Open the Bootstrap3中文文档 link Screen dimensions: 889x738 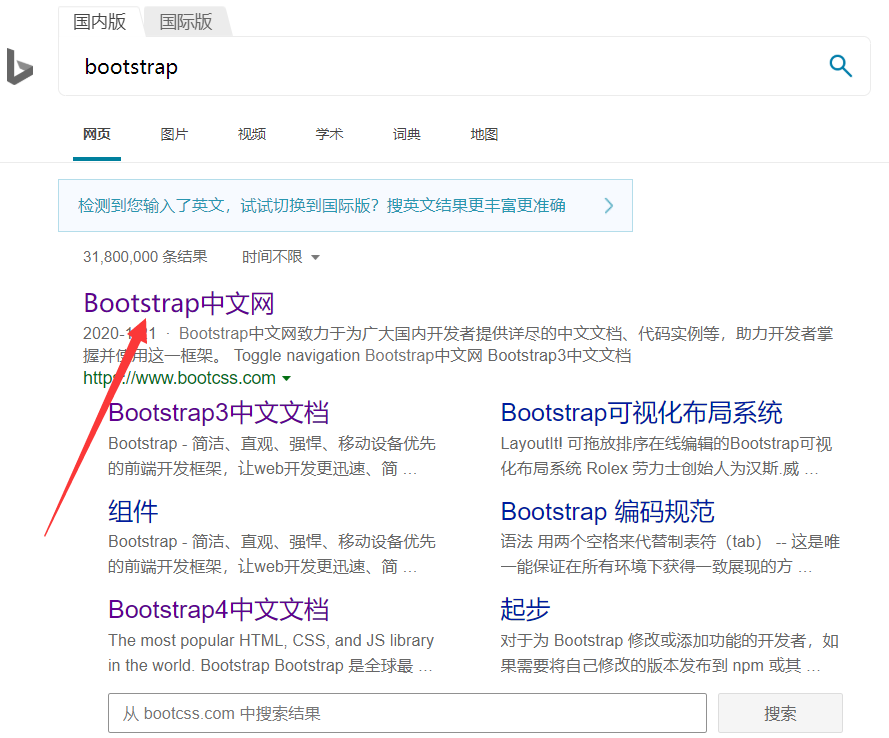click(x=218, y=413)
